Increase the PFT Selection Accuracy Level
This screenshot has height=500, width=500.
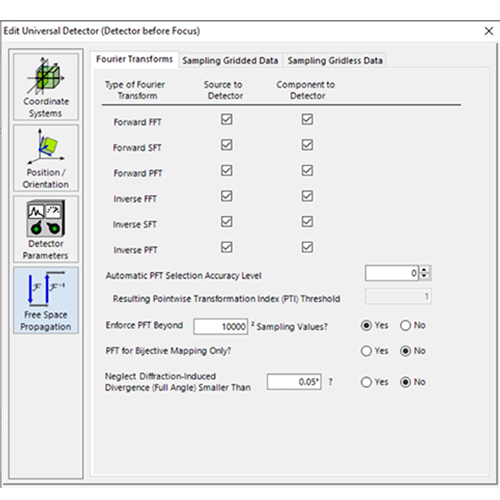point(424,270)
